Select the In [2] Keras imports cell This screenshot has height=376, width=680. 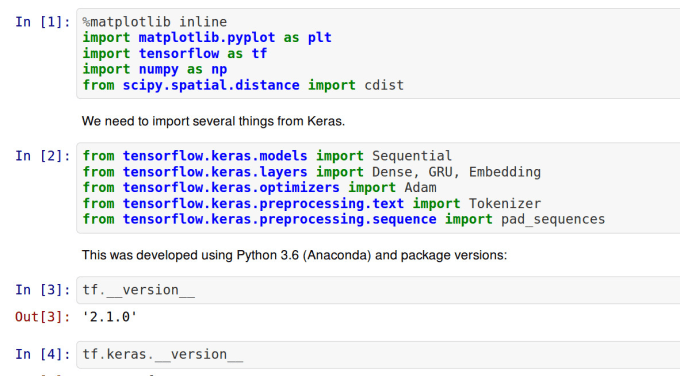(378, 187)
